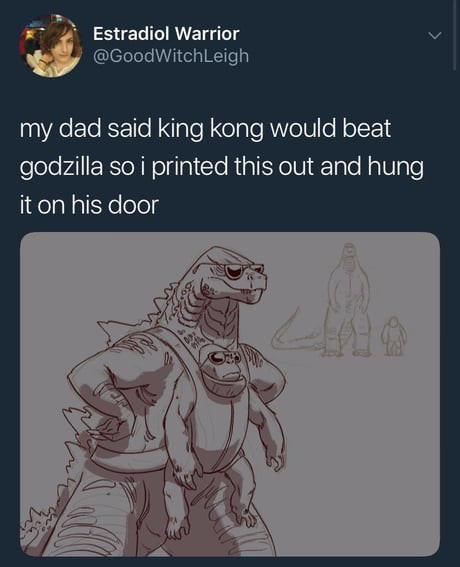Click the vertical scrollbar thumb
The image size is (460, 567).
pos(455,34)
